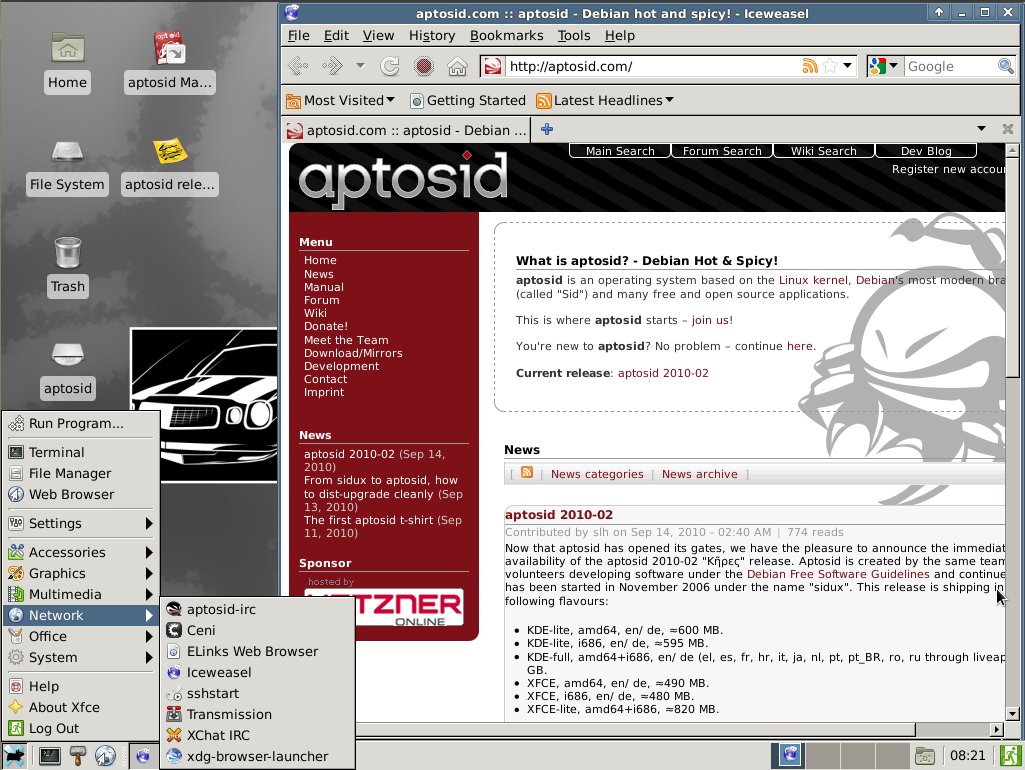Expand the Settings submenu in Xfce menu
This screenshot has width=1025, height=770.
81,523
